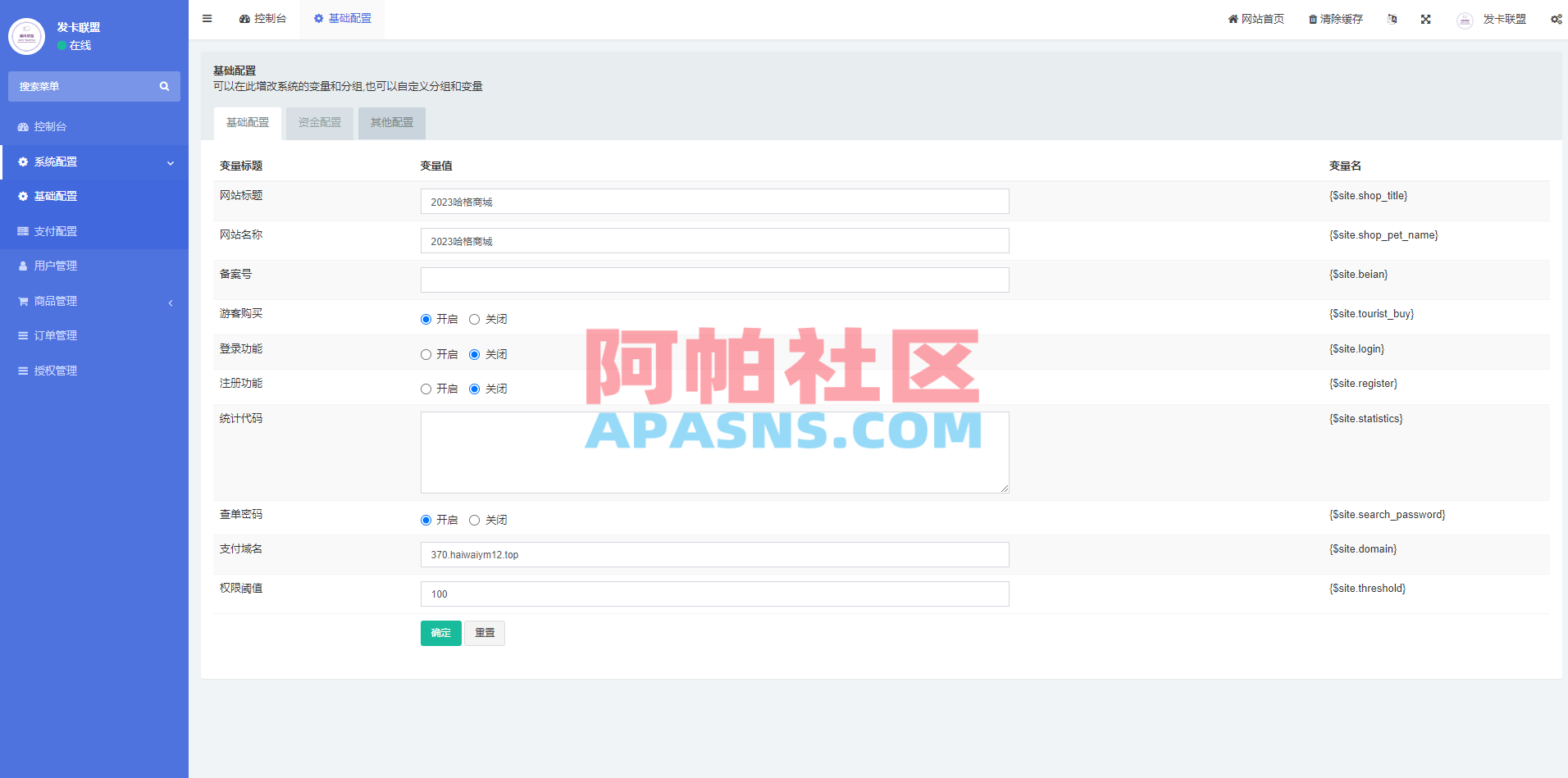Enable 开启 for 登录功能
This screenshot has width=1568, height=778.
(x=426, y=354)
